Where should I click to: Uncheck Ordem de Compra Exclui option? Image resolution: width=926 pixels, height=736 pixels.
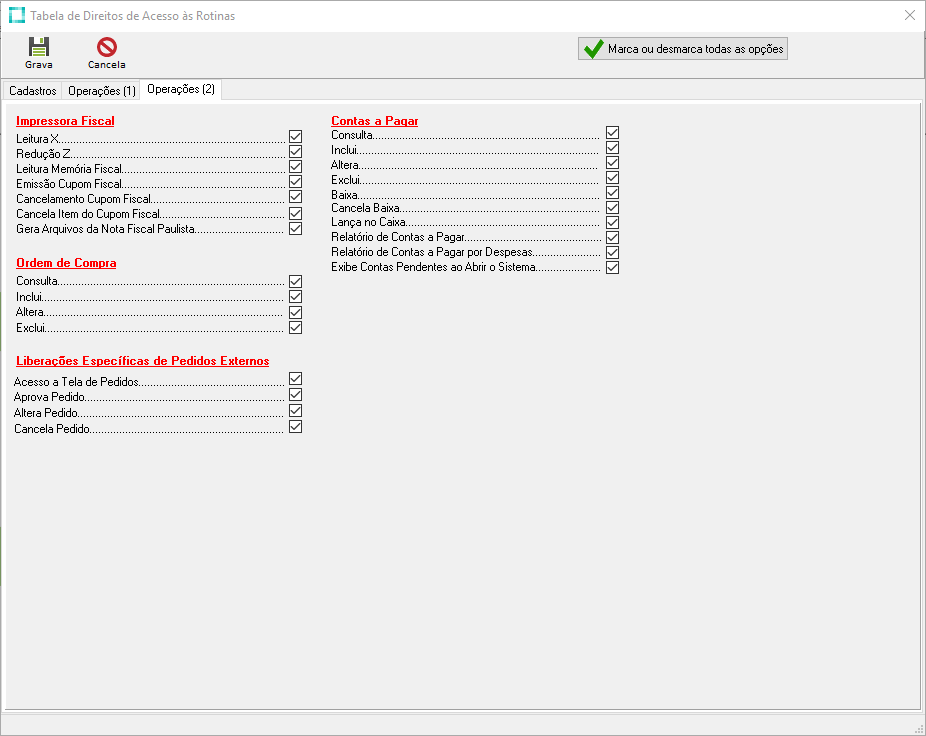coord(295,327)
